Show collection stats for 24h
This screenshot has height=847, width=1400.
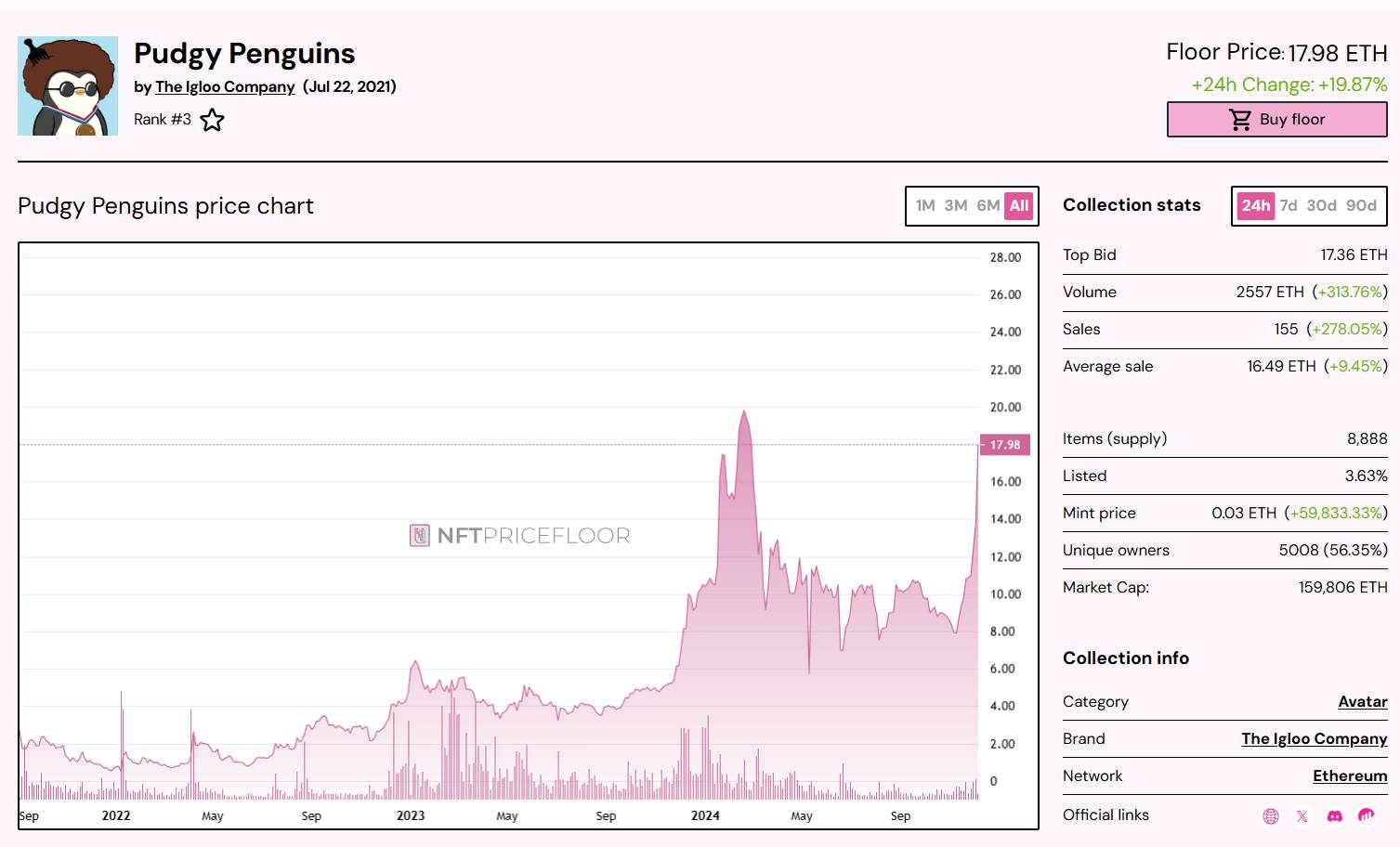pos(1256,206)
